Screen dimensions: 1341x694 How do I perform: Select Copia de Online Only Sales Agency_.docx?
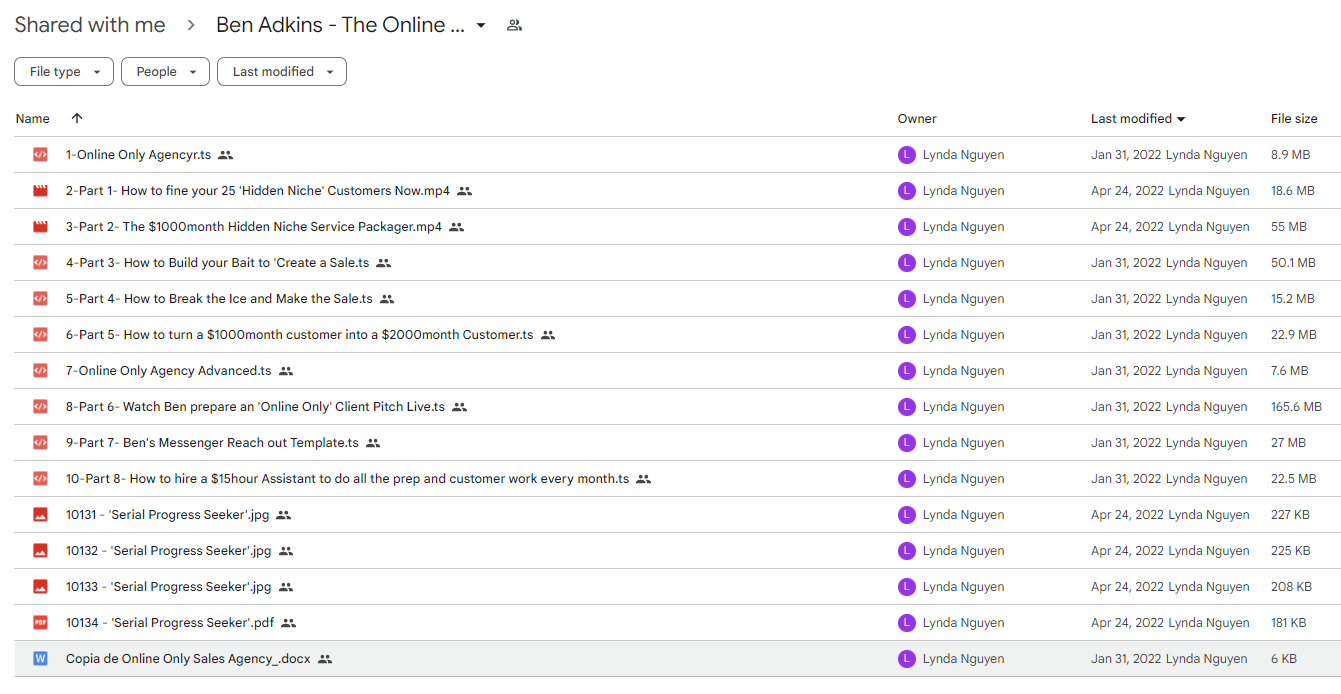[x=188, y=659]
